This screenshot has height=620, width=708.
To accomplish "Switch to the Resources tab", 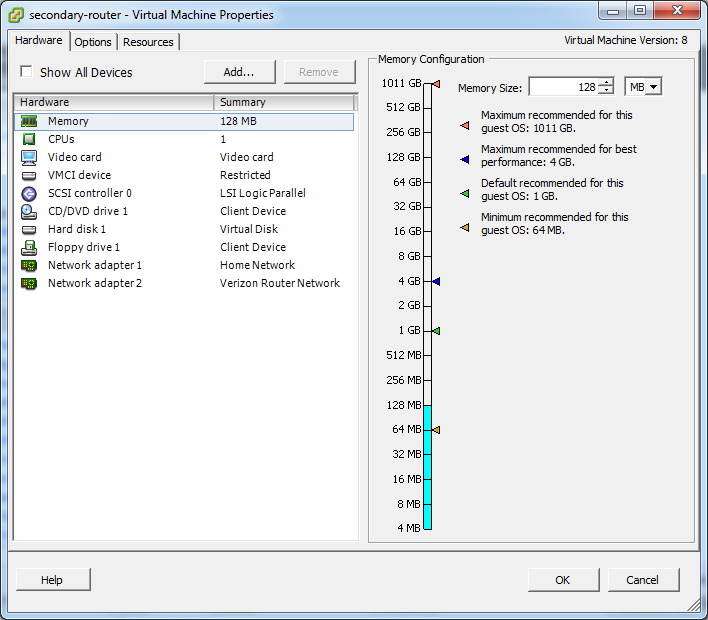I will tap(148, 42).
